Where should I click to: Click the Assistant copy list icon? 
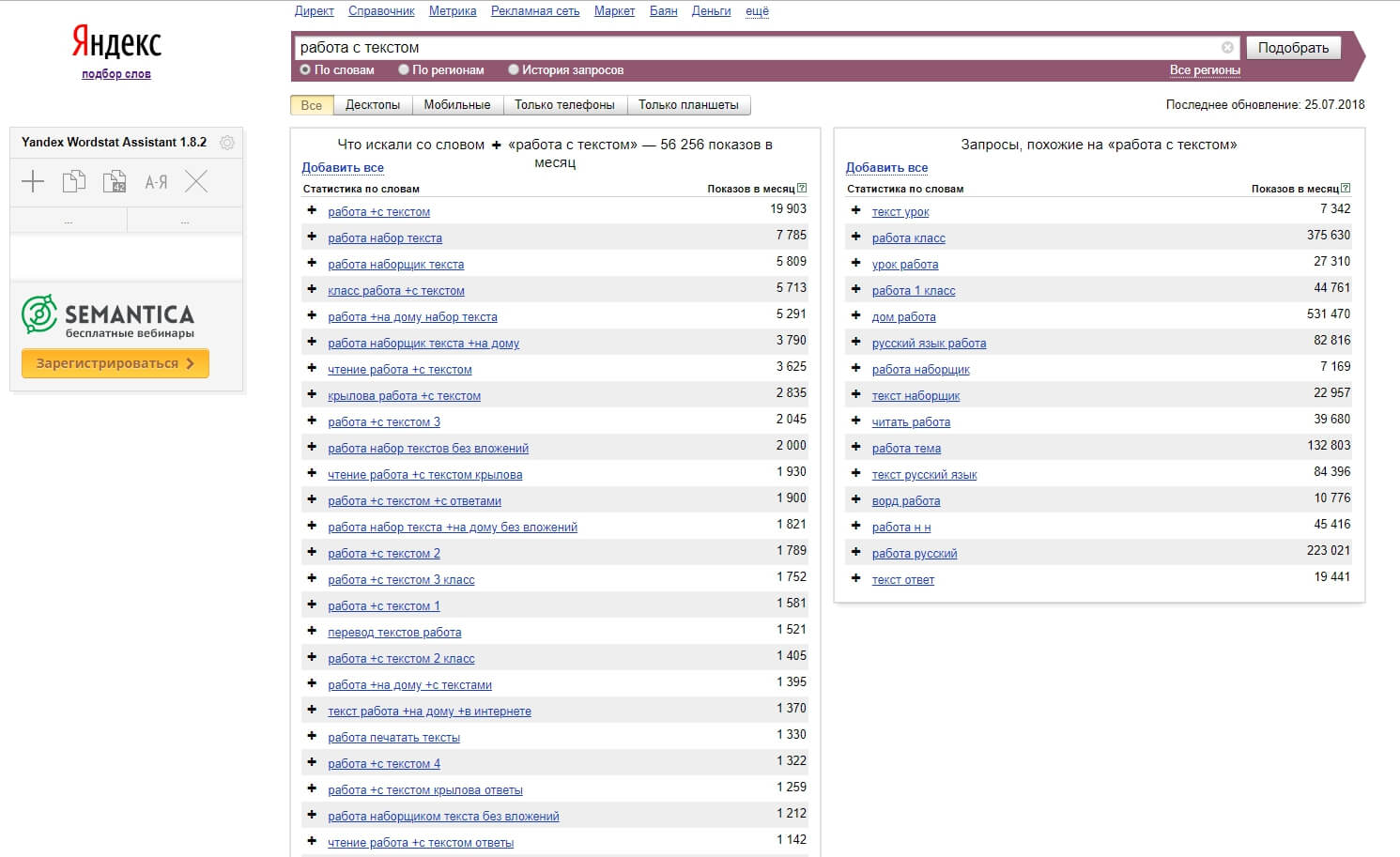[x=73, y=181]
